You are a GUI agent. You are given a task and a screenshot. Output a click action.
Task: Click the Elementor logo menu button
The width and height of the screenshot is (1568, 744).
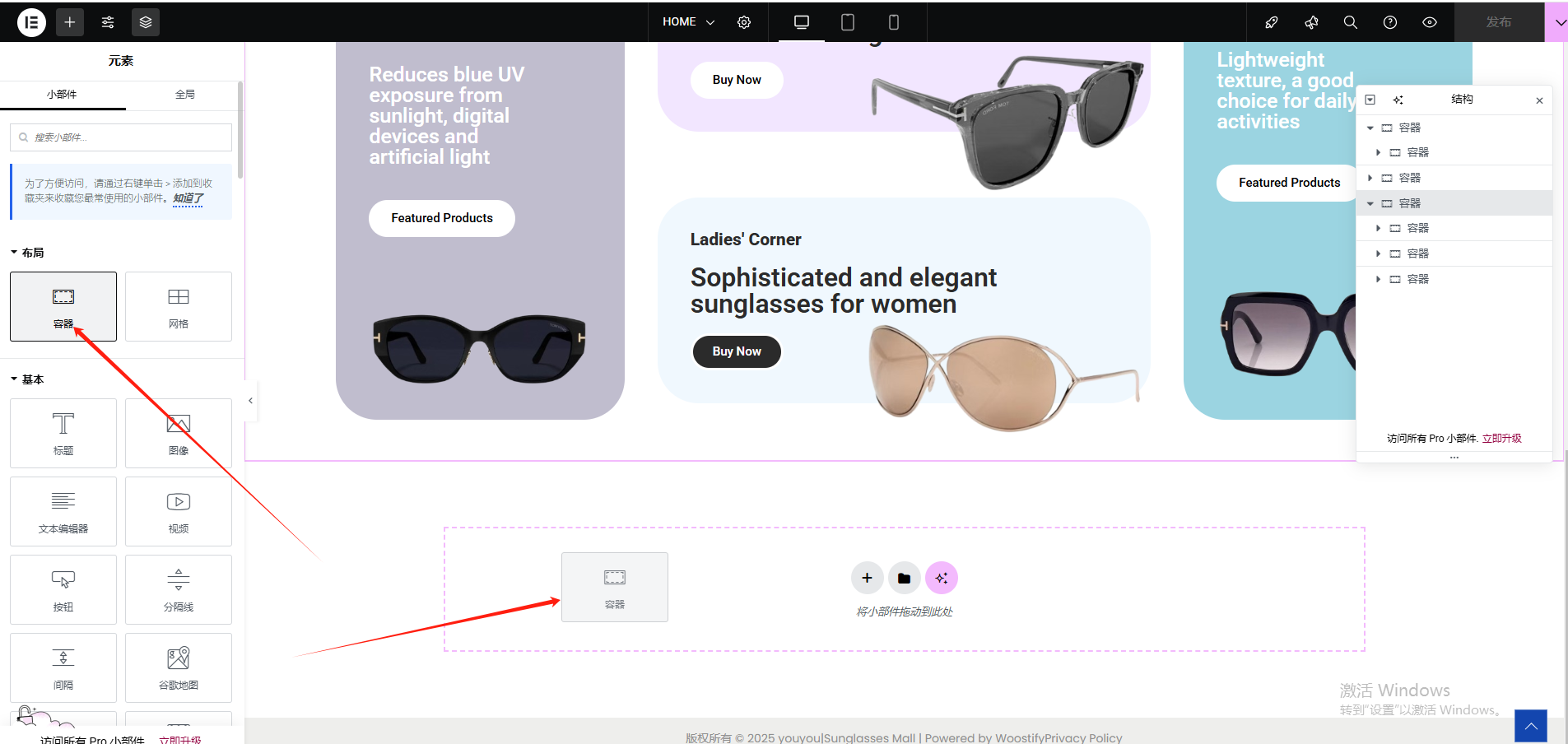tap(31, 22)
